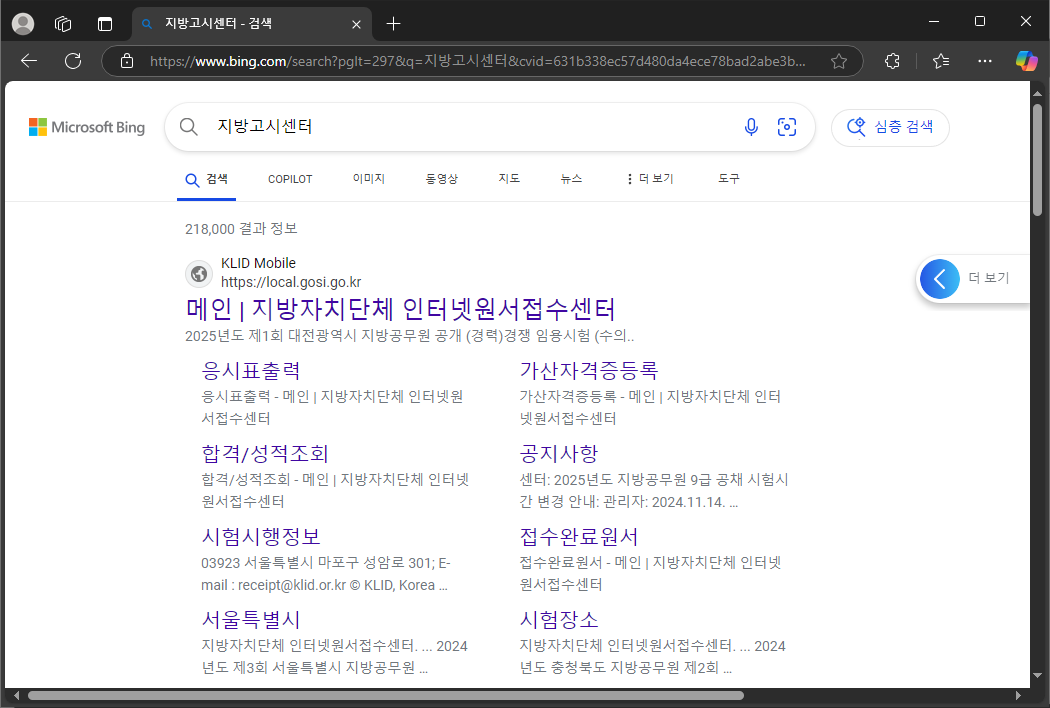This screenshot has width=1050, height=708.
Task: Go to the Microsoft Bing logo home
Action: (87, 127)
